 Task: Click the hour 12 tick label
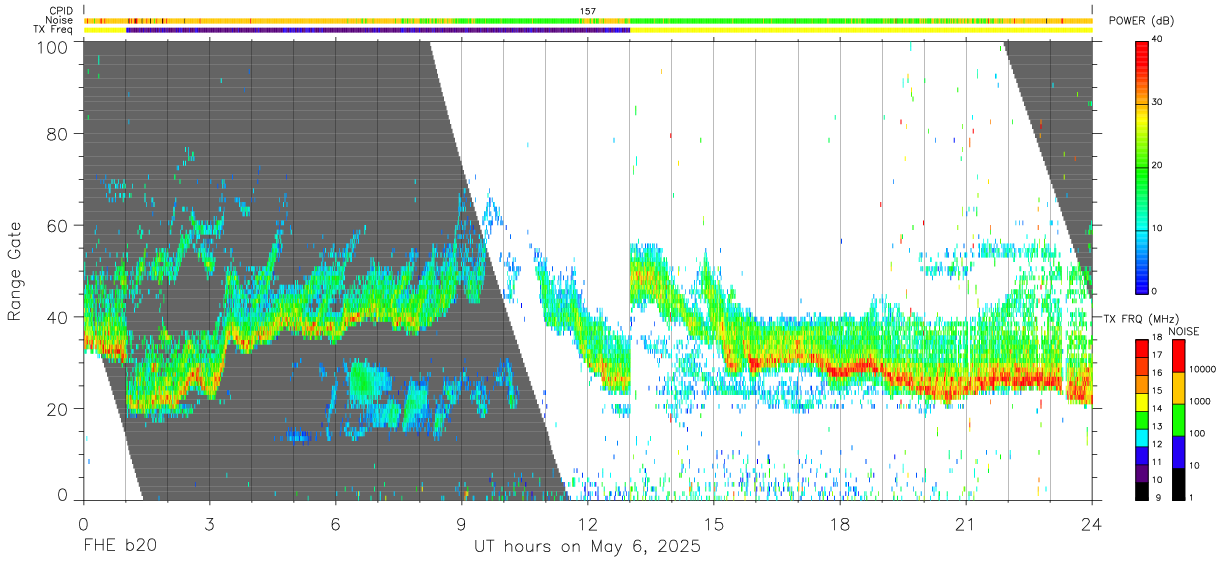click(588, 523)
